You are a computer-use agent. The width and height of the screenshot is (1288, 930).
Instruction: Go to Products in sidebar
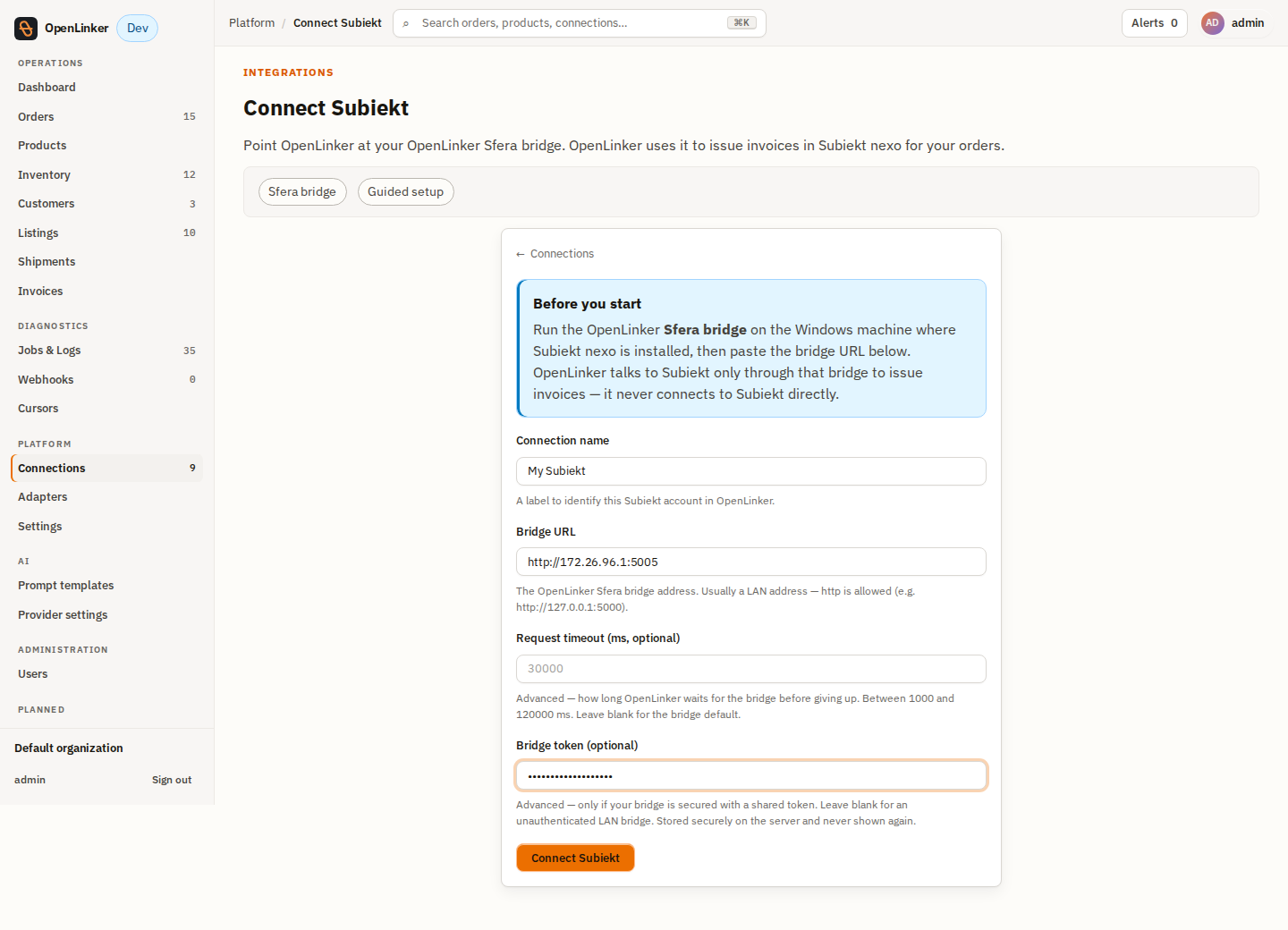106,146
